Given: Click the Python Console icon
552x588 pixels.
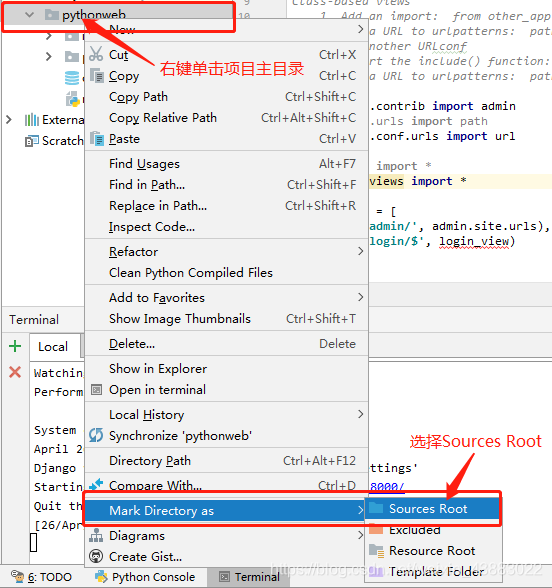Looking at the screenshot, I should pyautogui.click(x=101, y=576).
